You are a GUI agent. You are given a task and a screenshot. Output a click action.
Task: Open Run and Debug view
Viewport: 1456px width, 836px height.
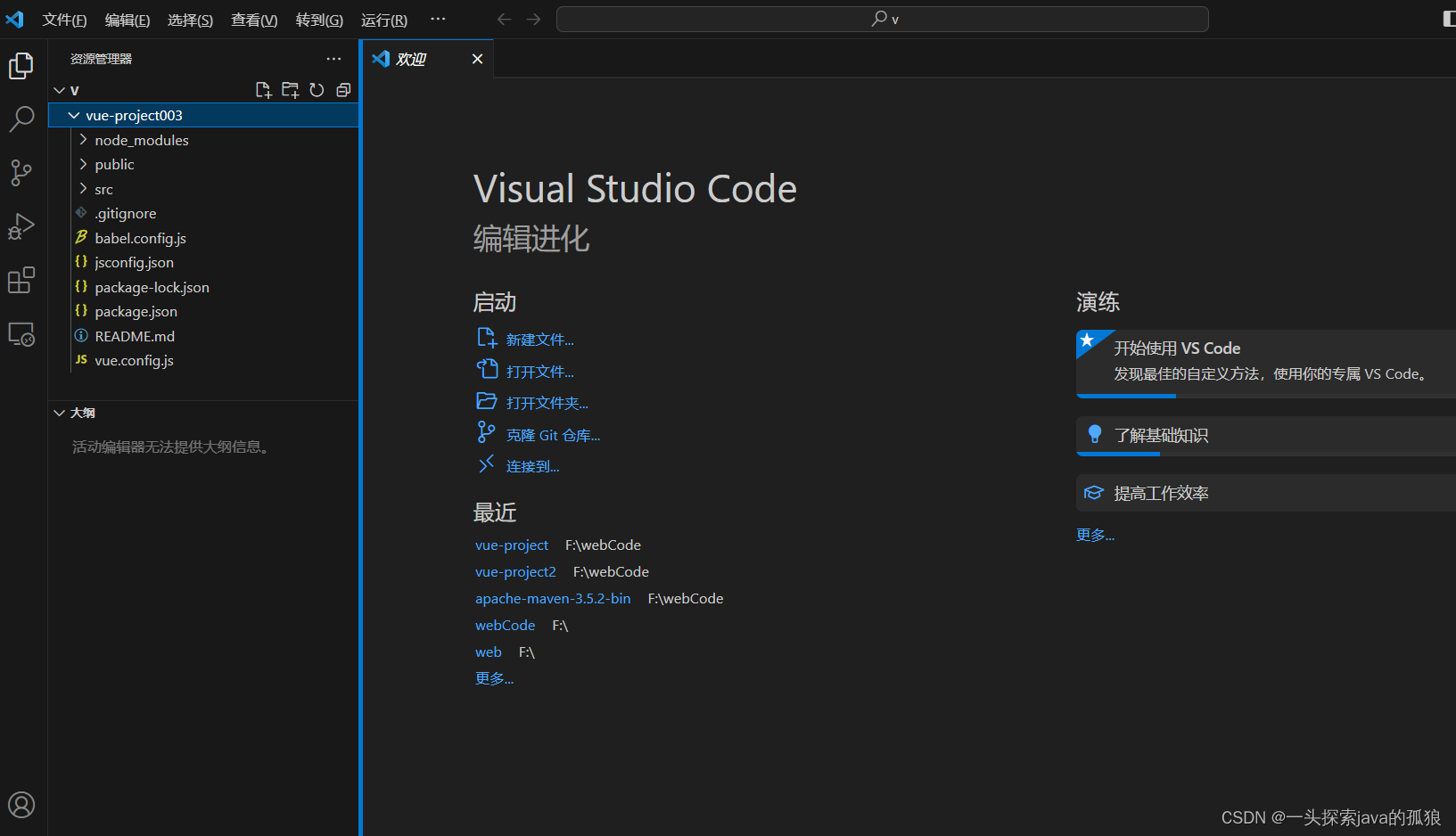pyautogui.click(x=21, y=226)
